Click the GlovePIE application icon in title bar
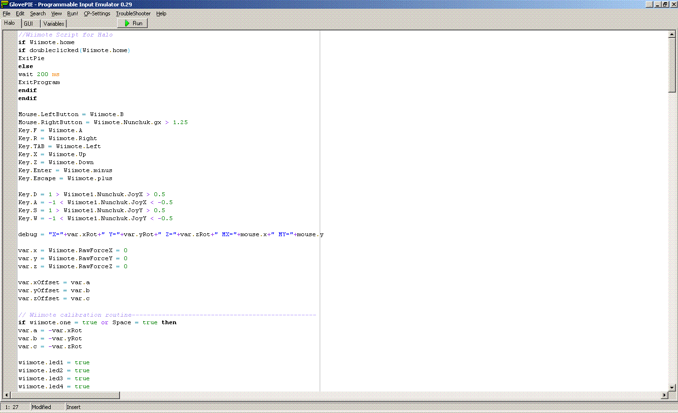678x413 pixels. (5, 4)
